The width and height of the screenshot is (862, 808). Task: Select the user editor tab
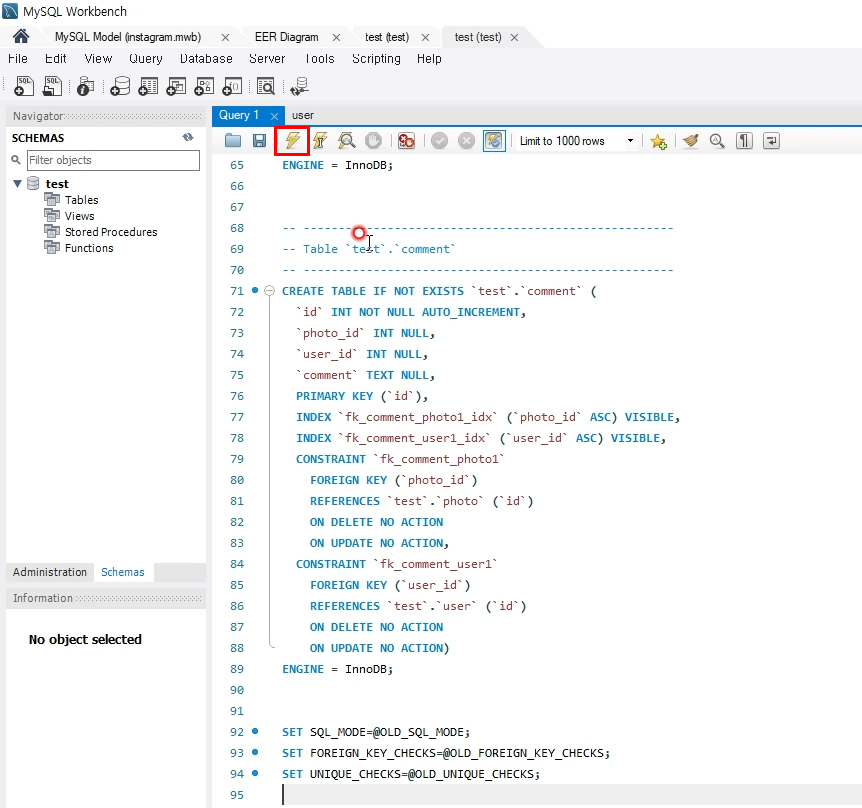tap(303, 115)
